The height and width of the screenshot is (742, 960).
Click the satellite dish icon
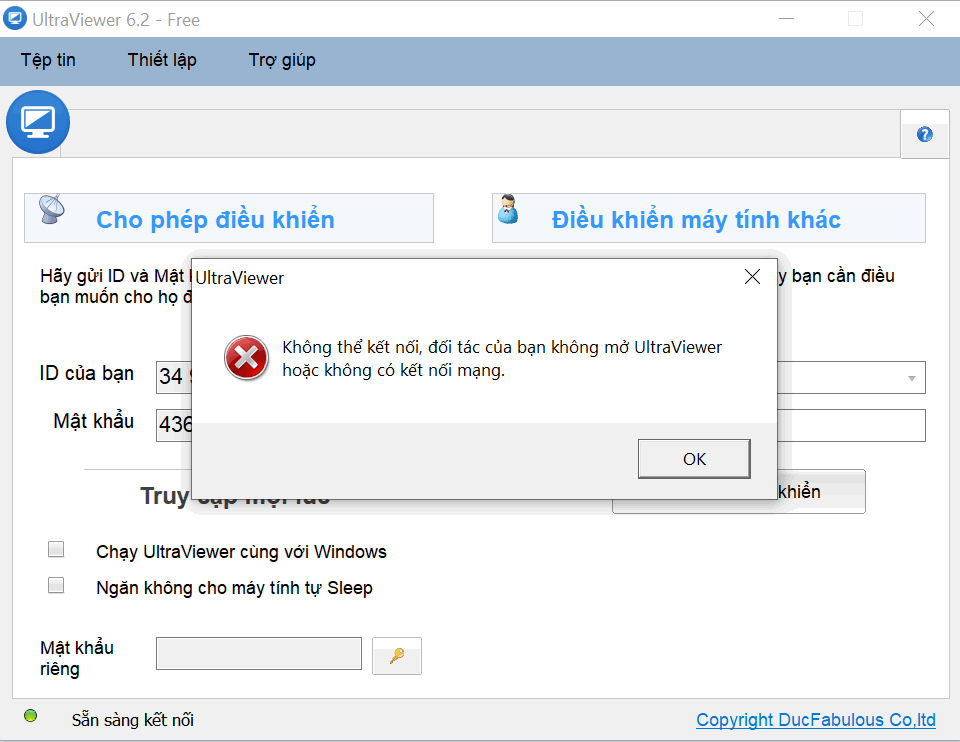click(x=52, y=209)
